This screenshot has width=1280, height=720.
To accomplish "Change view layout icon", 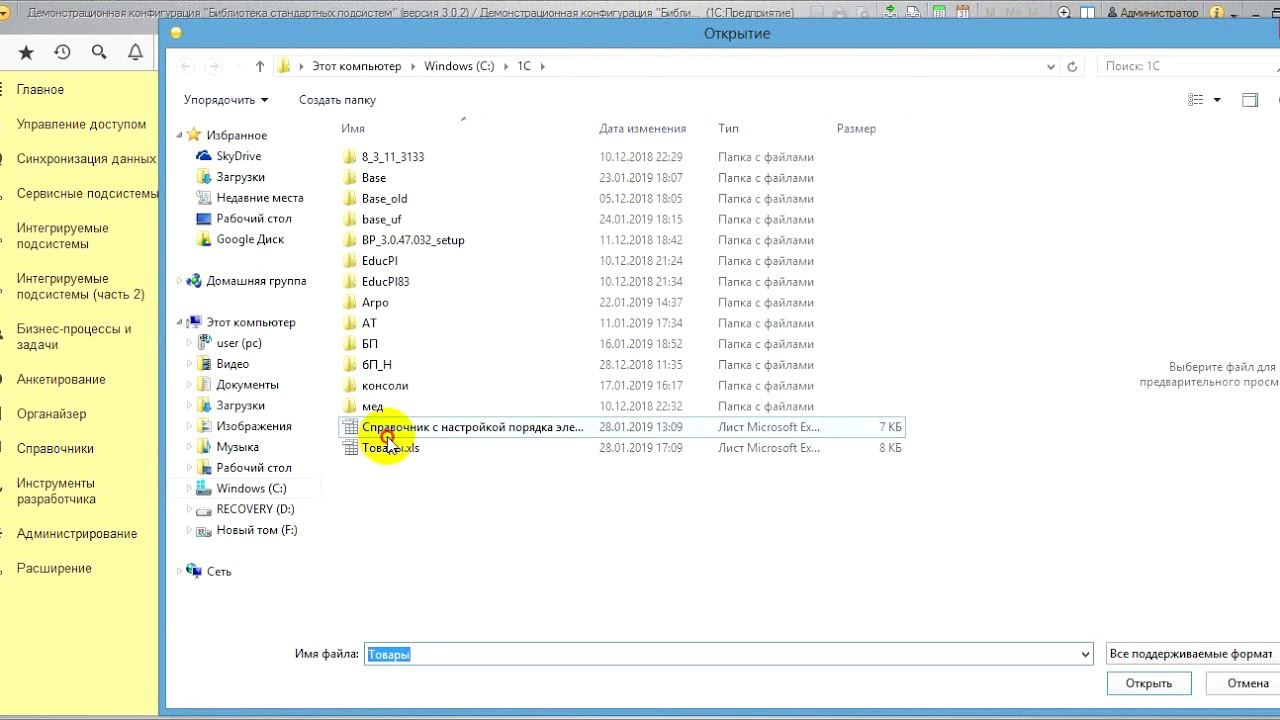I will point(1195,100).
